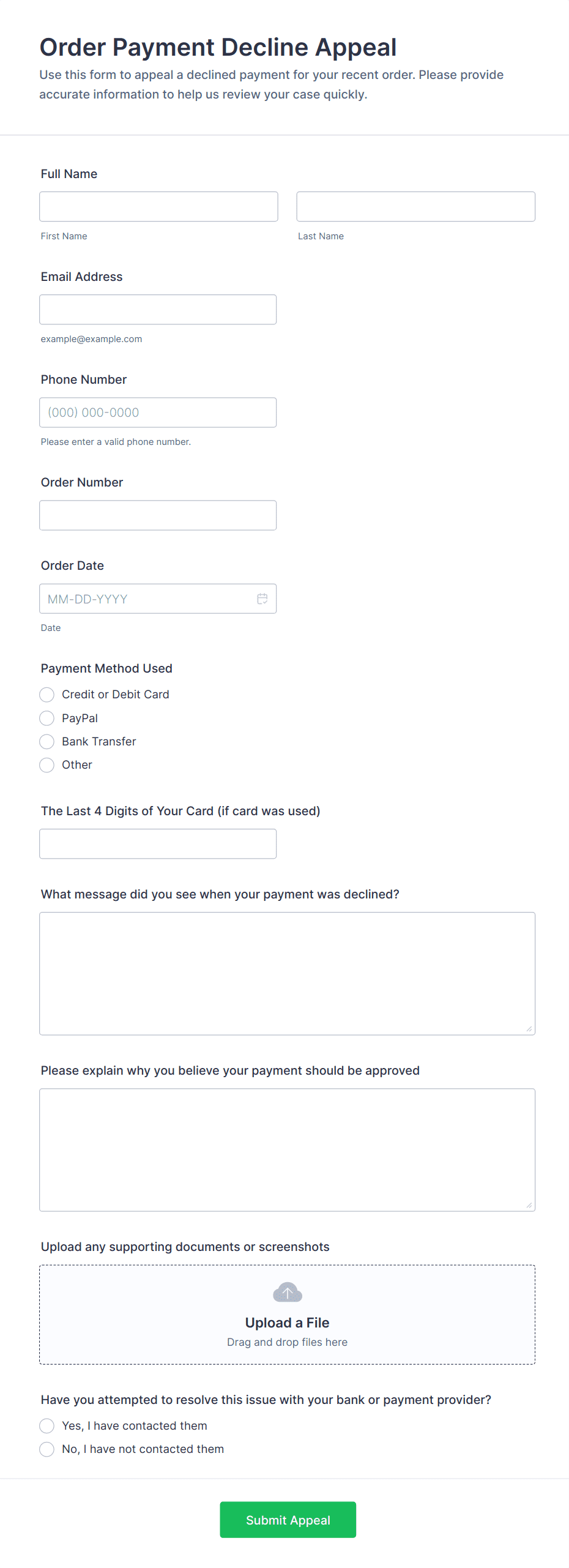Click the MM-DD-YYYY Order Date field

point(158,599)
